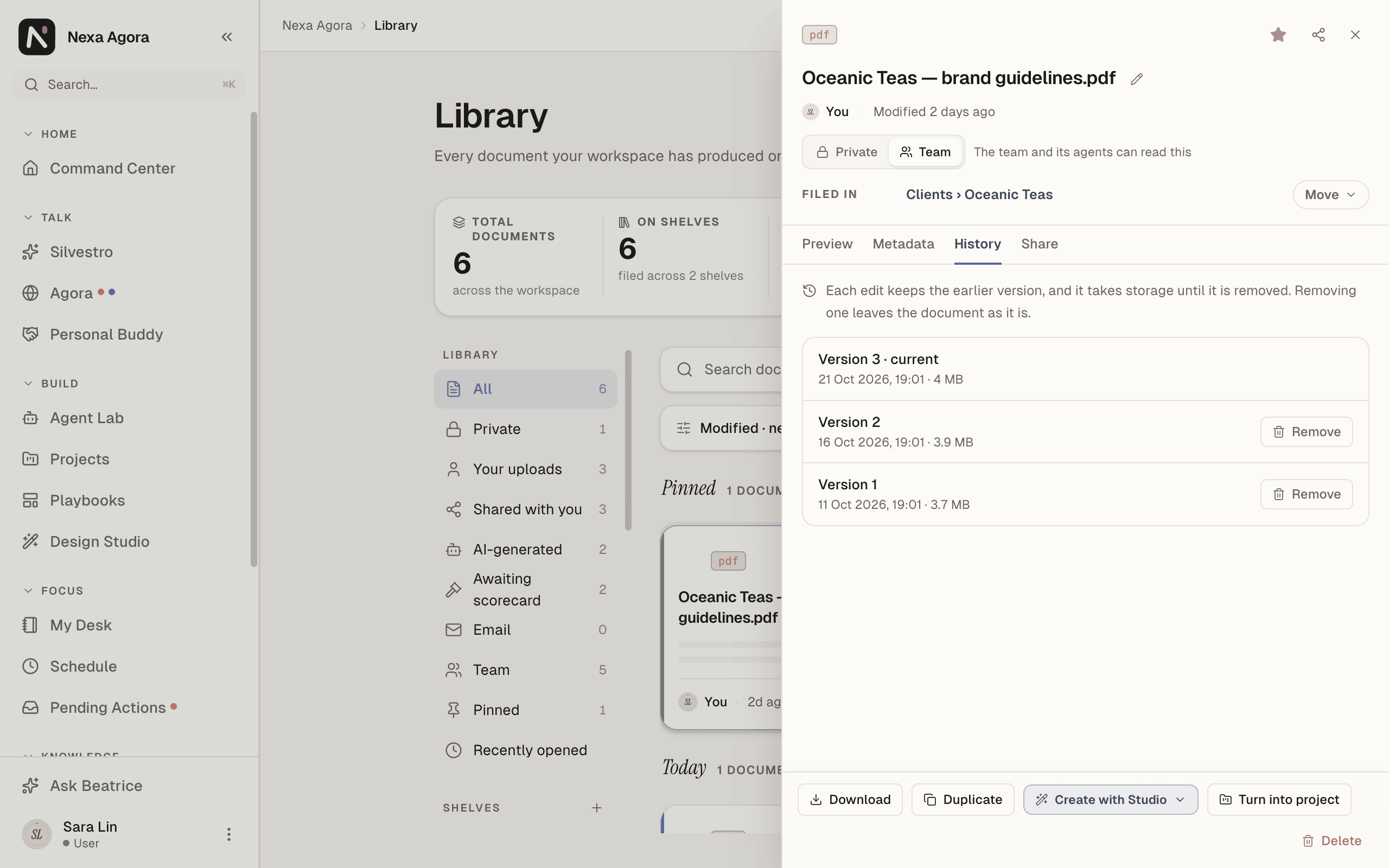1389x868 pixels.
Task: Open Clients › Oceanic Teas filed-in link
Action: pyautogui.click(x=979, y=195)
